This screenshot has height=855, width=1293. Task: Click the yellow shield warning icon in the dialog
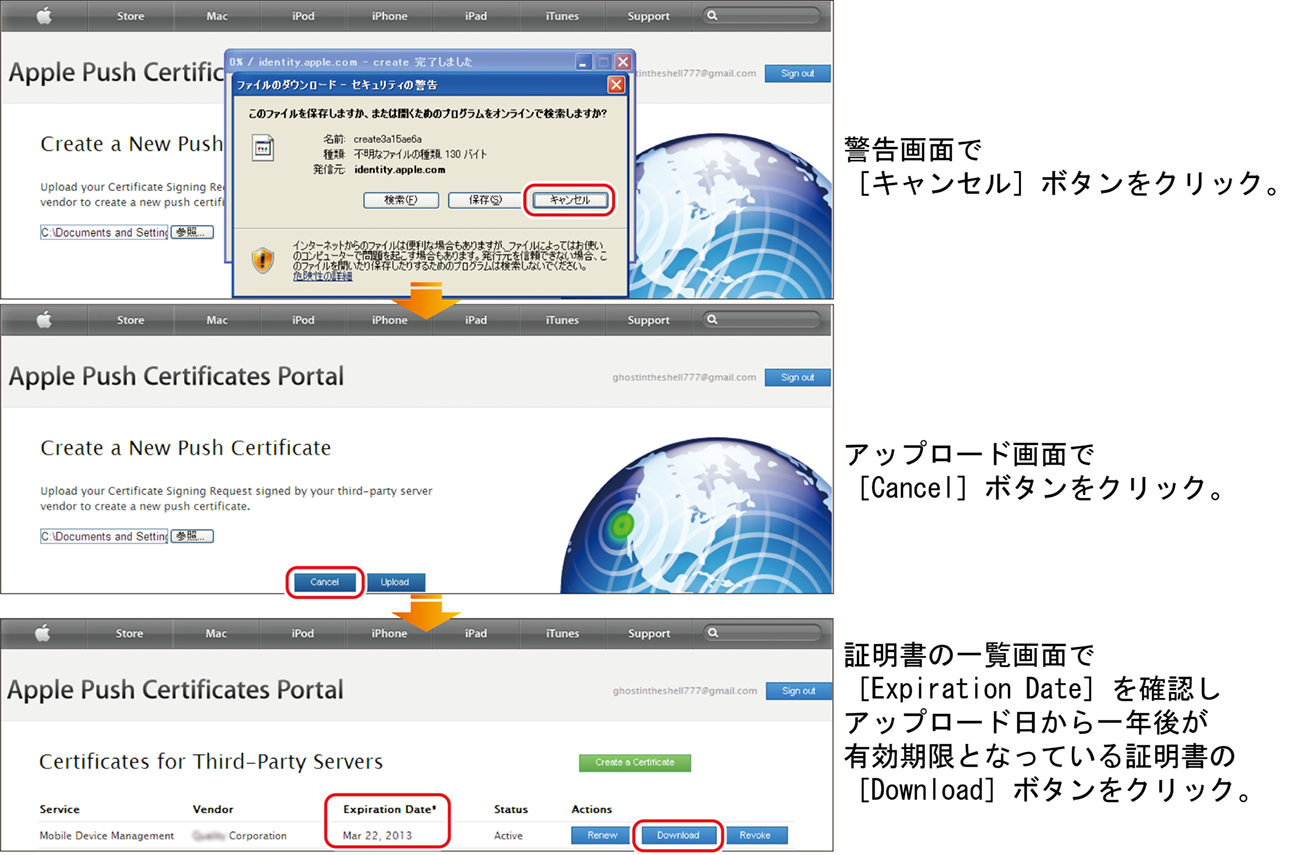262,260
